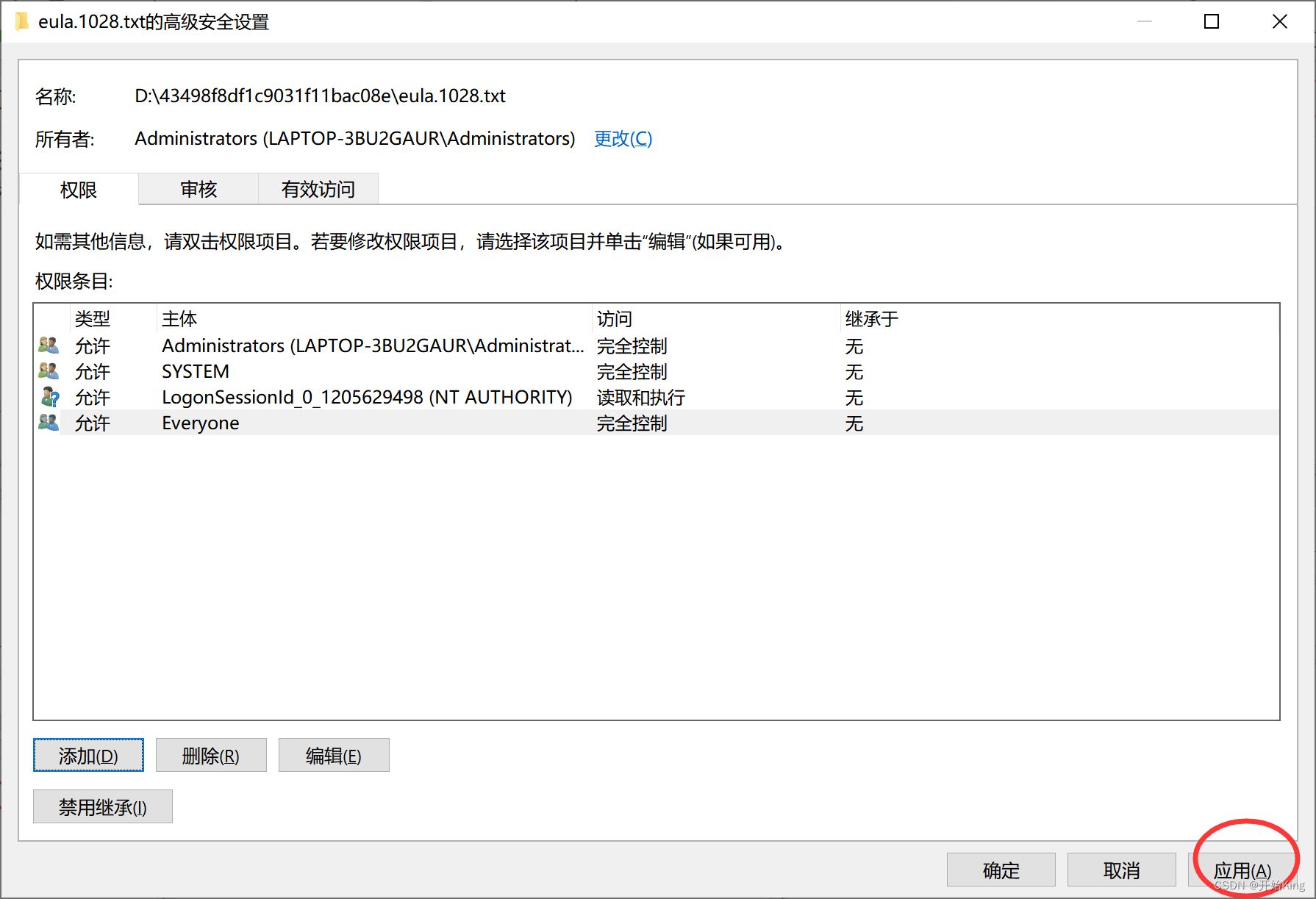This screenshot has width=1316, height=899.
Task: Select the LogonSessionId_0_1205629498 permission row
Action: coord(657,397)
